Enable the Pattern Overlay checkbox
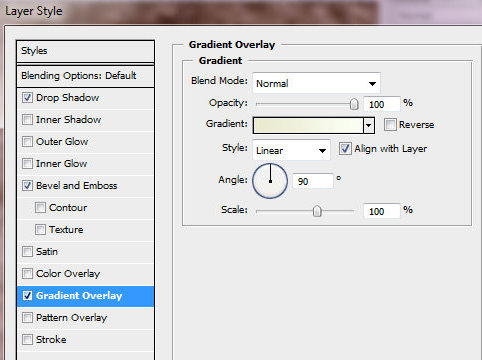 click(27, 318)
